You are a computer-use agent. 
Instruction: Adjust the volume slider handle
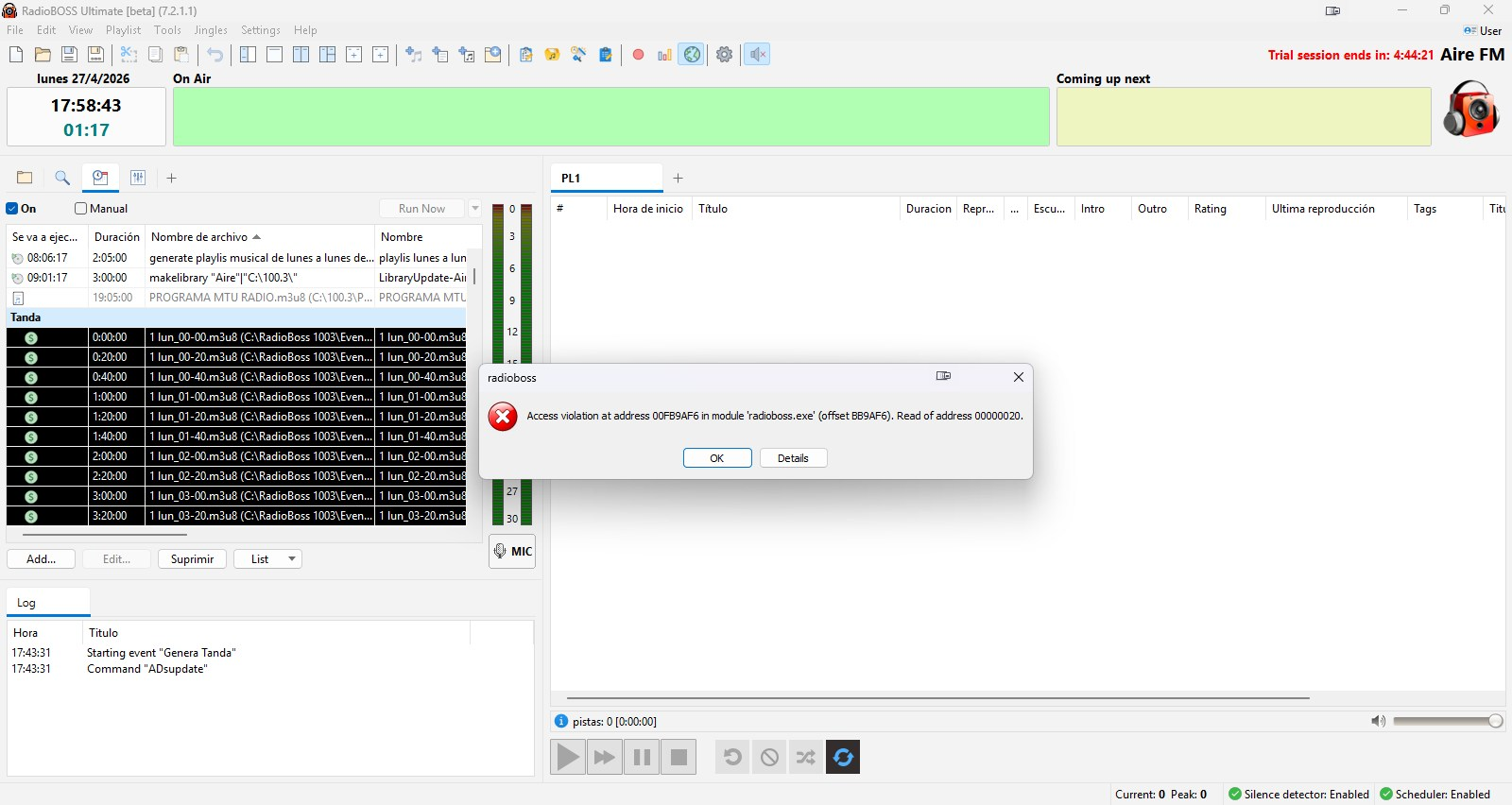click(1495, 721)
